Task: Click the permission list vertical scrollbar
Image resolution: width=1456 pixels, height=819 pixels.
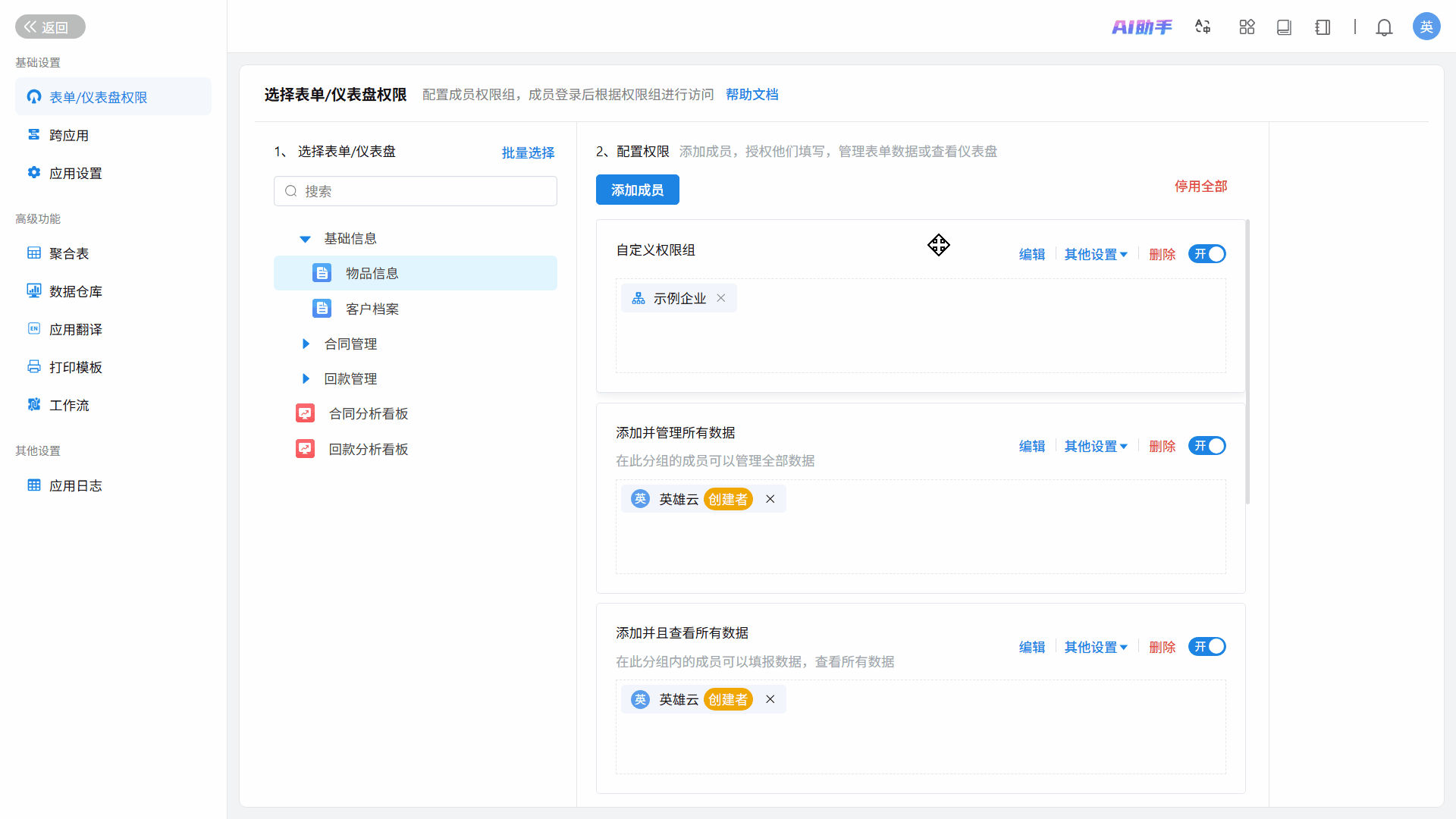Action: [1247, 362]
